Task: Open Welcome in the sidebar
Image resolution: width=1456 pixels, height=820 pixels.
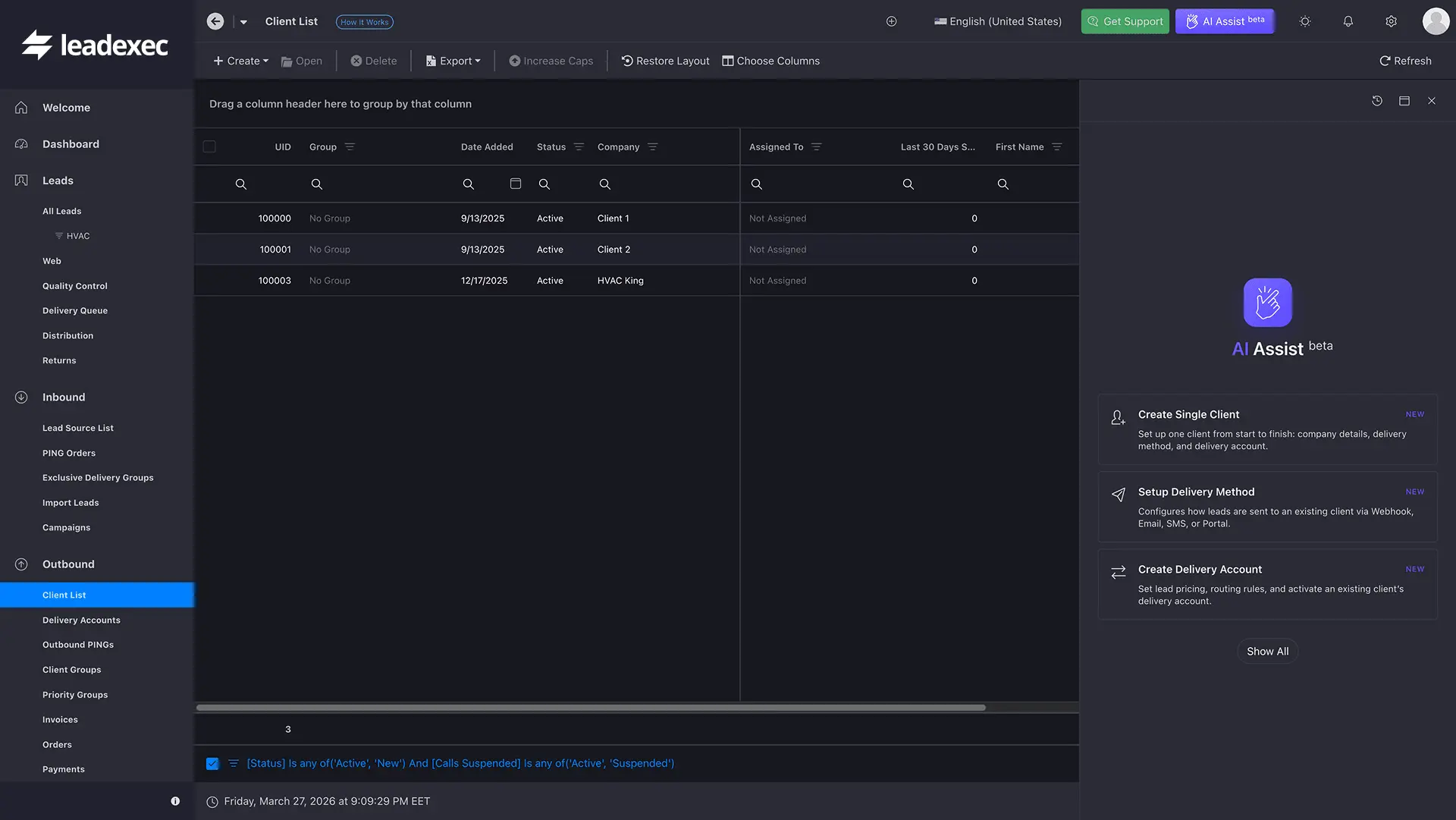Action: (x=66, y=108)
